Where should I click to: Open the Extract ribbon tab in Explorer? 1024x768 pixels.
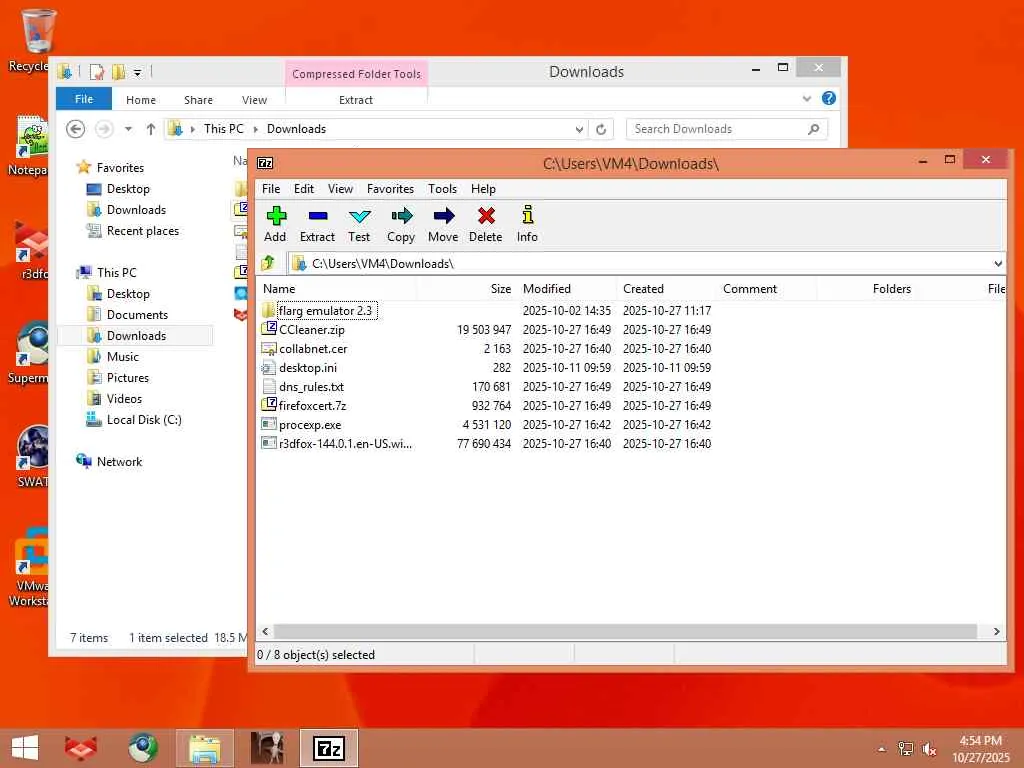[x=356, y=100]
